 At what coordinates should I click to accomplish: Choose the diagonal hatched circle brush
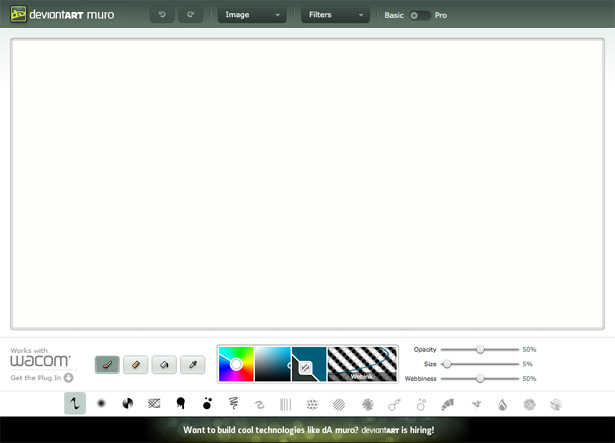click(x=339, y=404)
